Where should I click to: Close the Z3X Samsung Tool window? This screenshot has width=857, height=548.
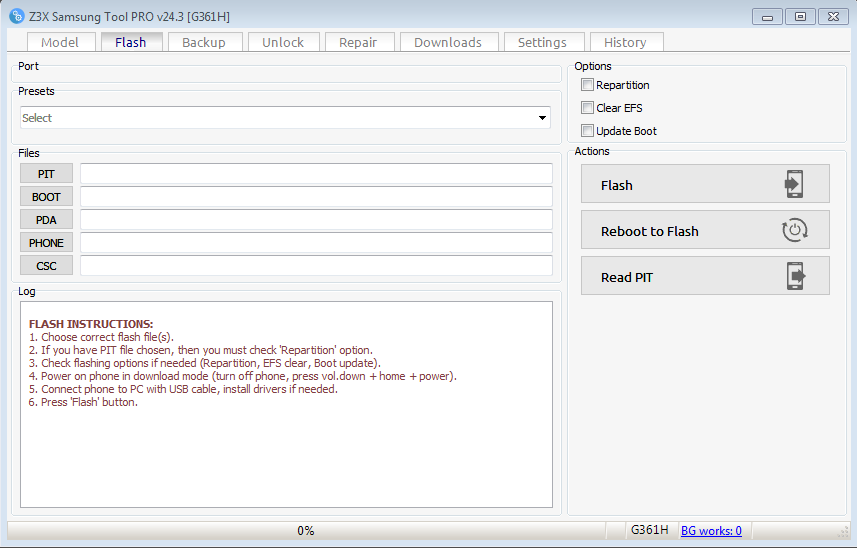pyautogui.click(x=833, y=16)
